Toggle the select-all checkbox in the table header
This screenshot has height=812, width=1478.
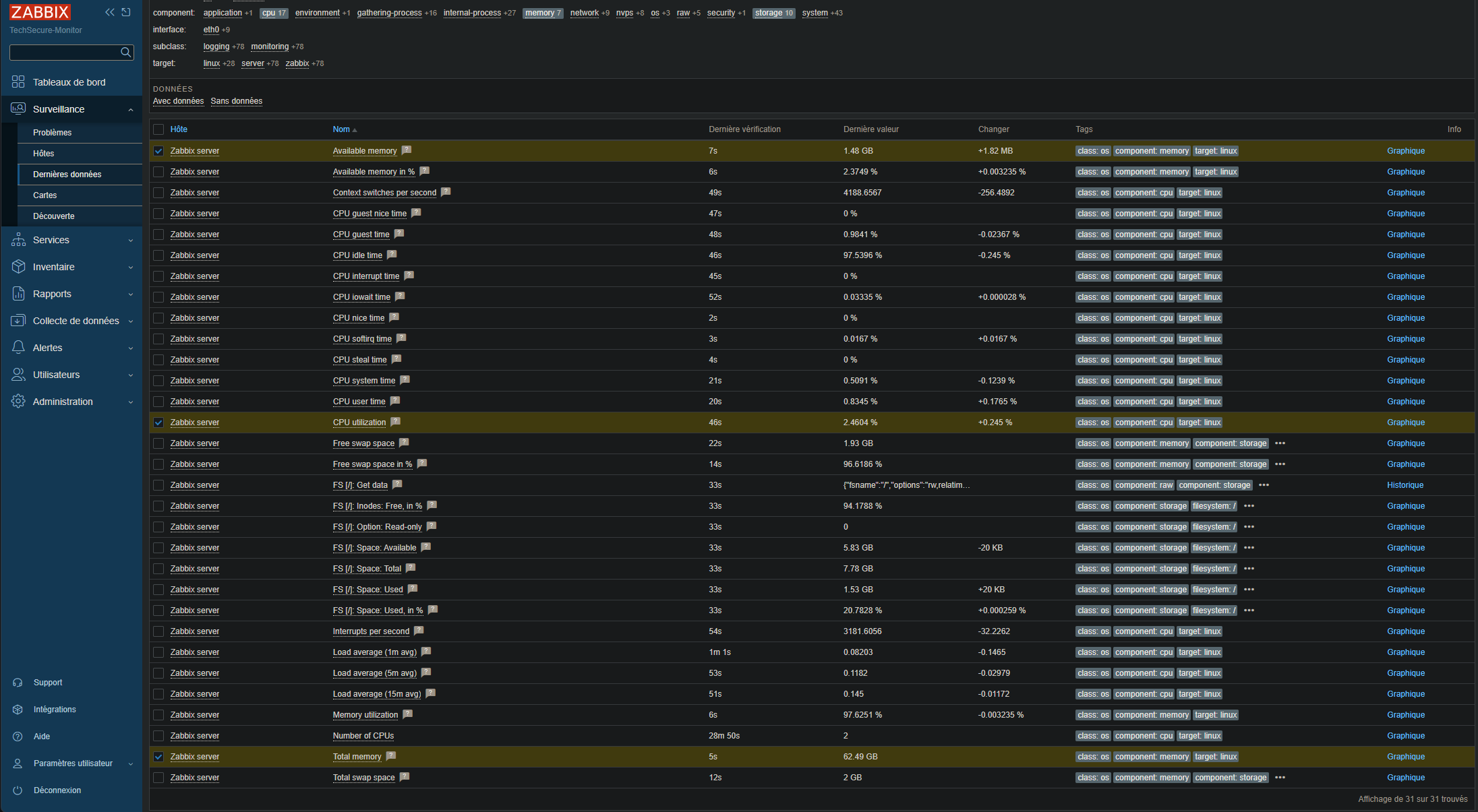(x=158, y=129)
